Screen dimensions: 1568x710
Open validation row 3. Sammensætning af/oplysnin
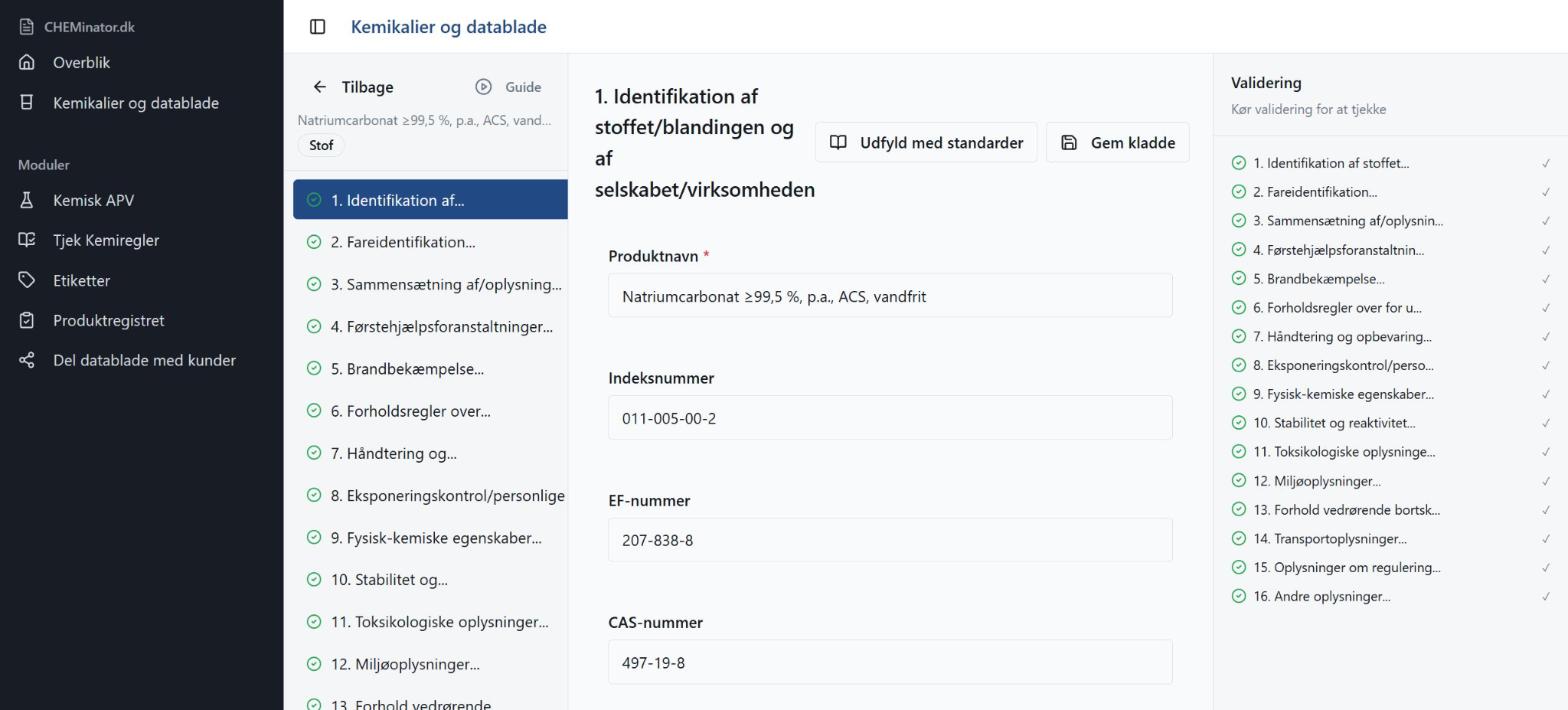pos(1391,221)
